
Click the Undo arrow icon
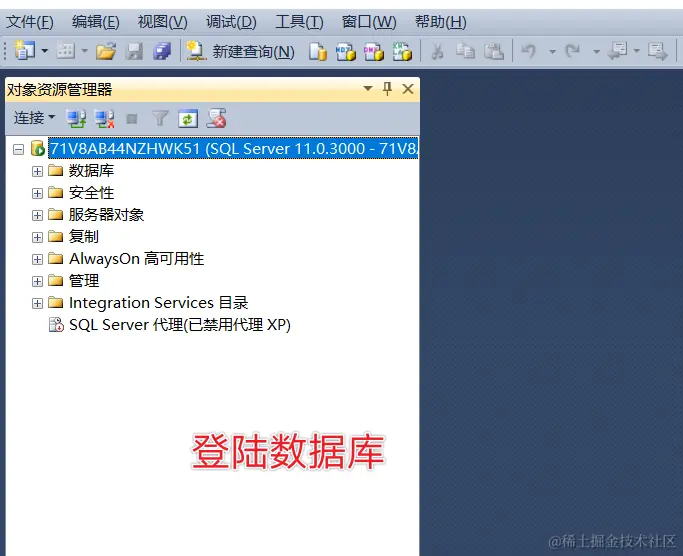tap(529, 51)
